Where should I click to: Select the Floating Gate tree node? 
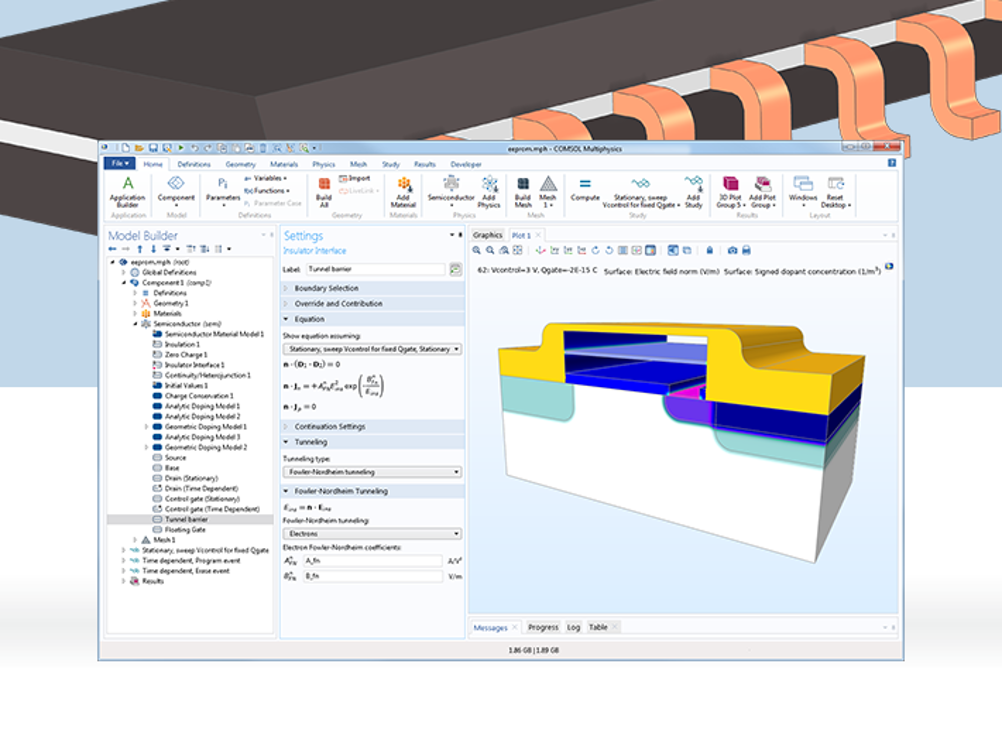coord(185,530)
